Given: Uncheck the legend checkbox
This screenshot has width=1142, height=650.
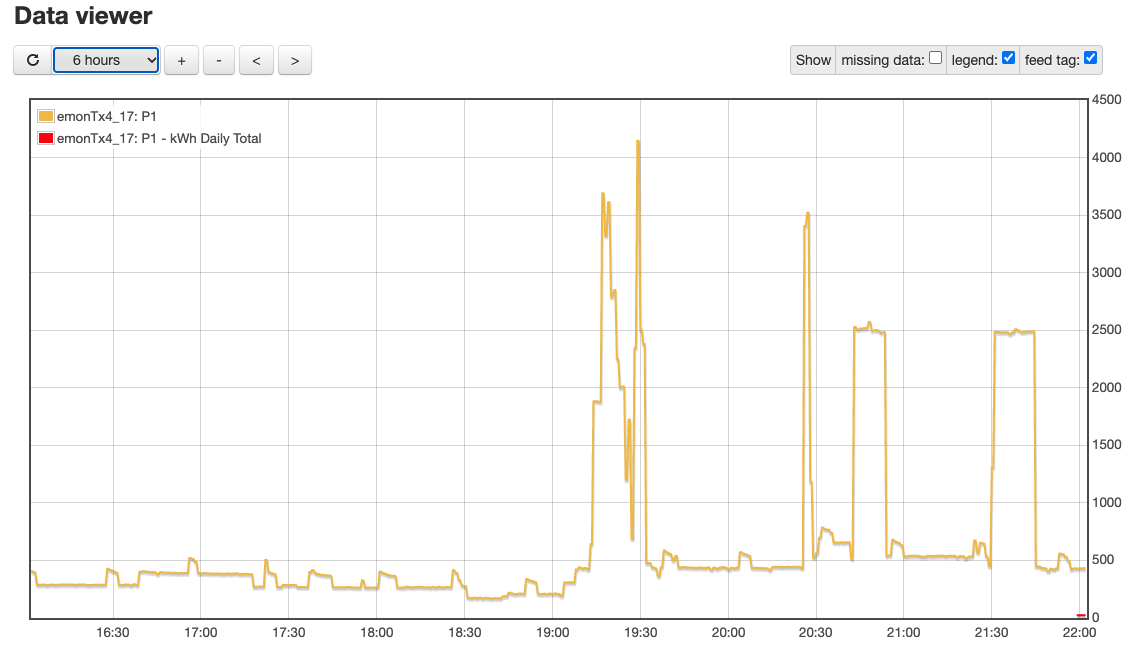Looking at the screenshot, I should [x=1009, y=58].
